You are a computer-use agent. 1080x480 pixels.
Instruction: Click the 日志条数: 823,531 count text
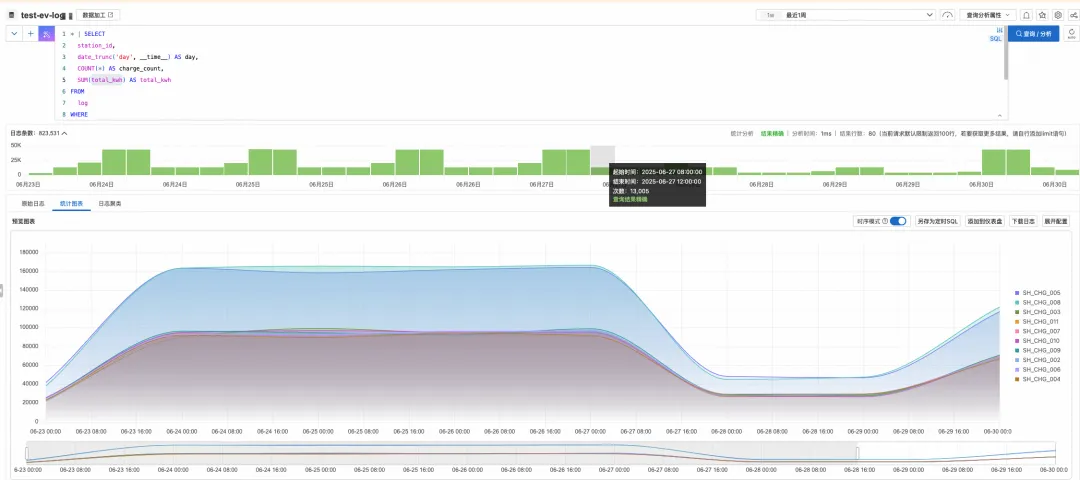click(x=34, y=133)
